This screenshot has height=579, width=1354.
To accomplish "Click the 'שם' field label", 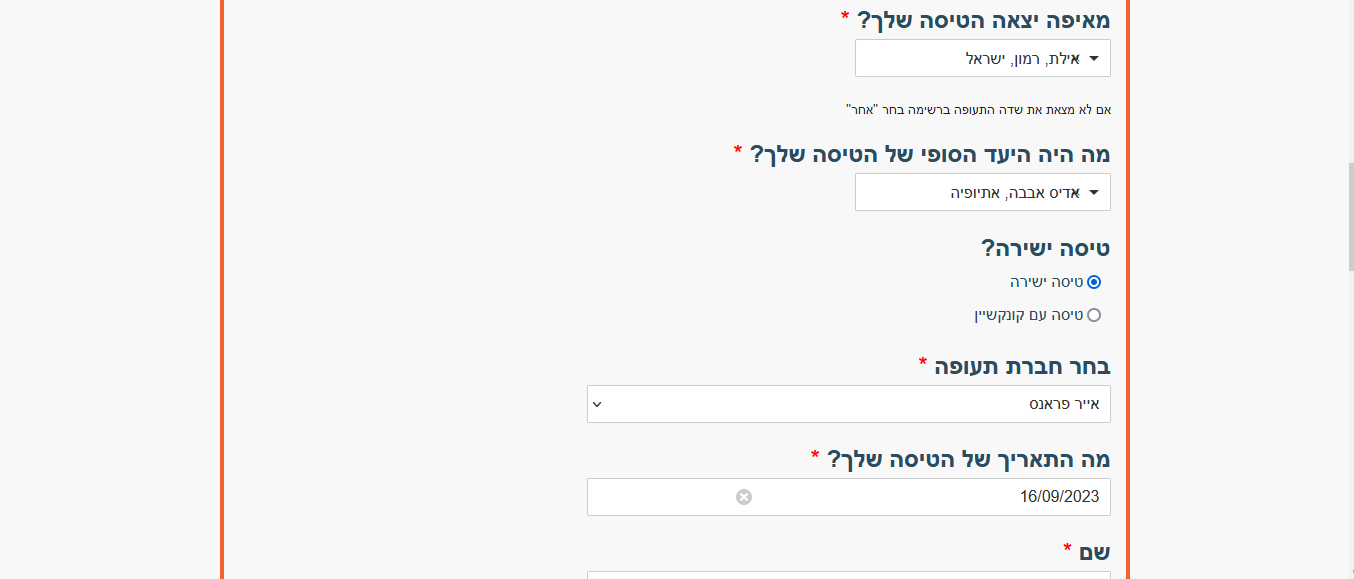I will (1087, 552).
